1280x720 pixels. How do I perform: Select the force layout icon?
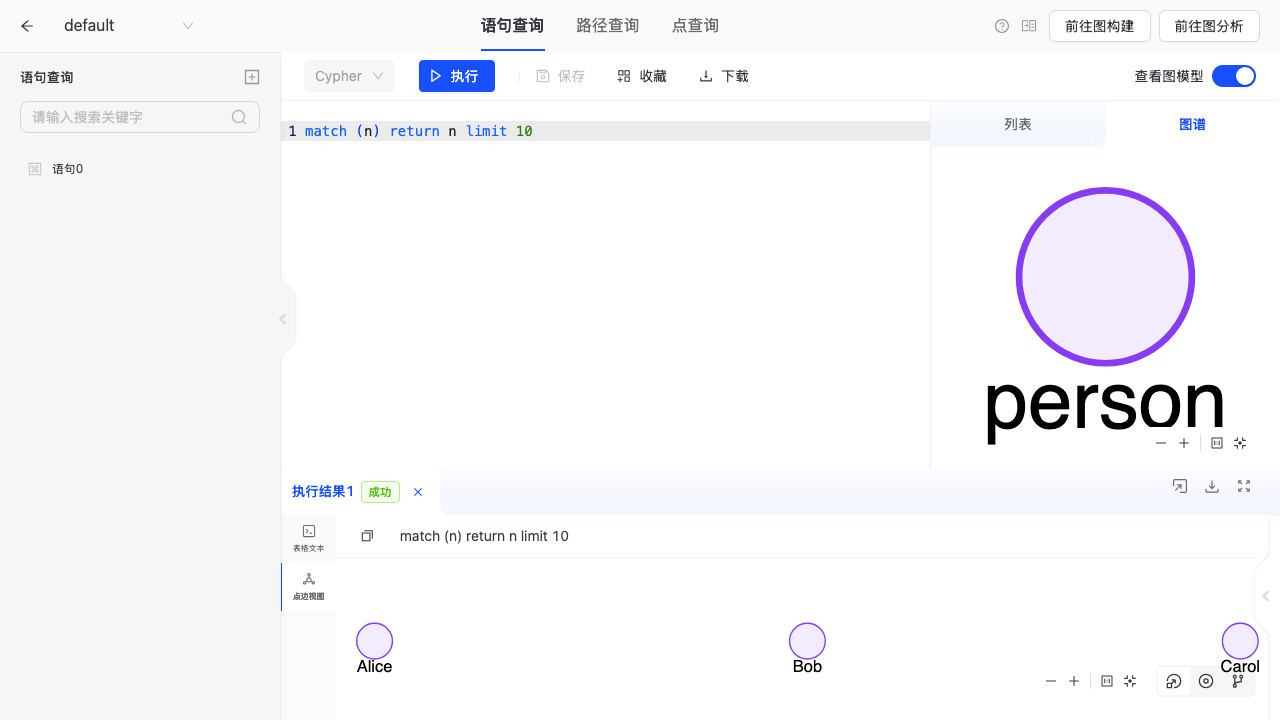click(x=1174, y=681)
